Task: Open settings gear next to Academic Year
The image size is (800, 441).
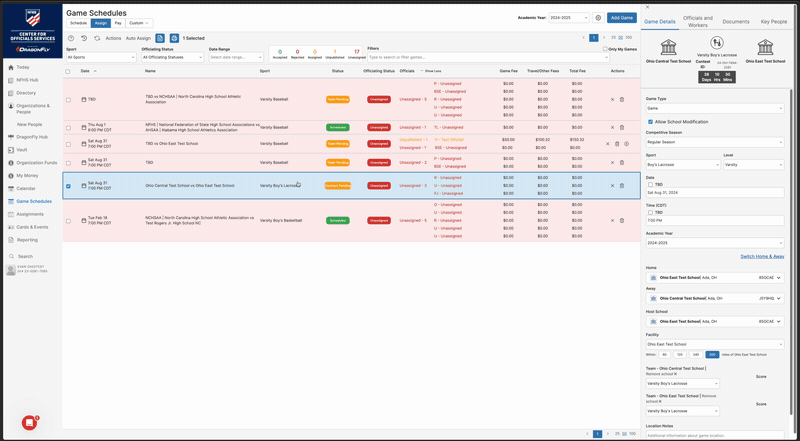Action: pyautogui.click(x=598, y=18)
